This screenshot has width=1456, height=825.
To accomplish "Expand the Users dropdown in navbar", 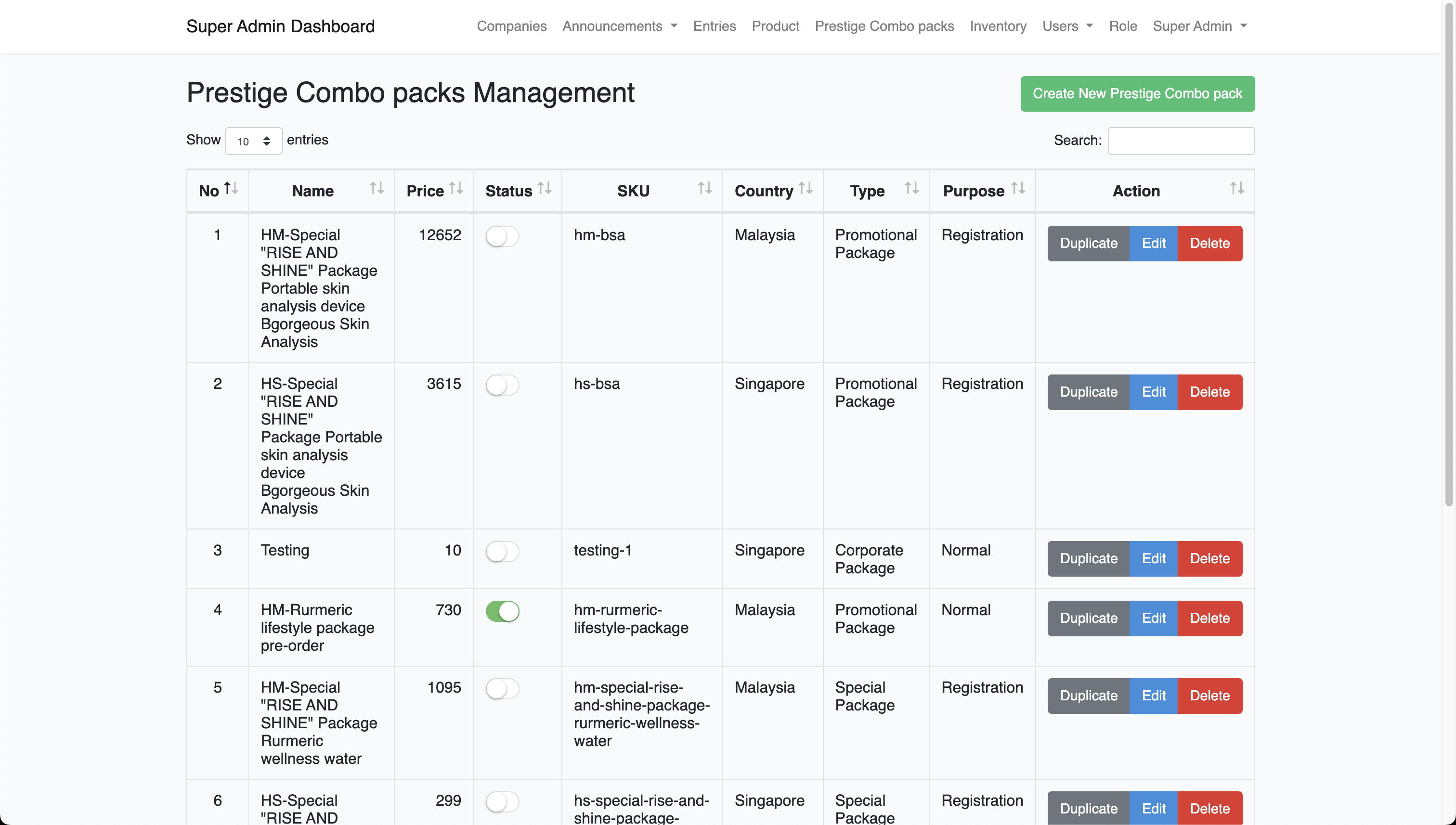I will pyautogui.click(x=1067, y=26).
